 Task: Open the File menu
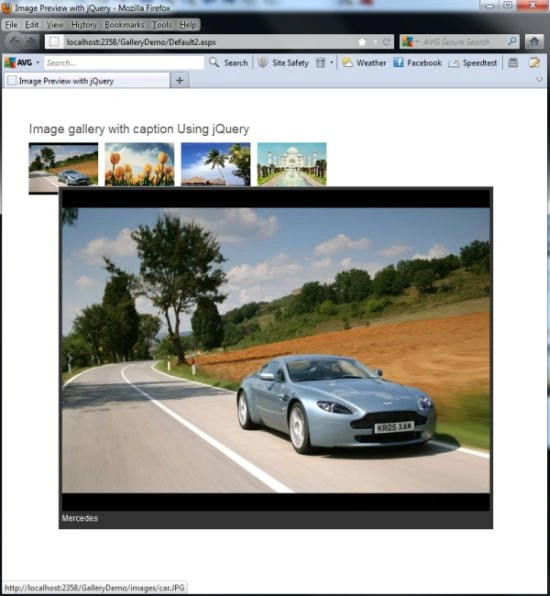point(11,25)
